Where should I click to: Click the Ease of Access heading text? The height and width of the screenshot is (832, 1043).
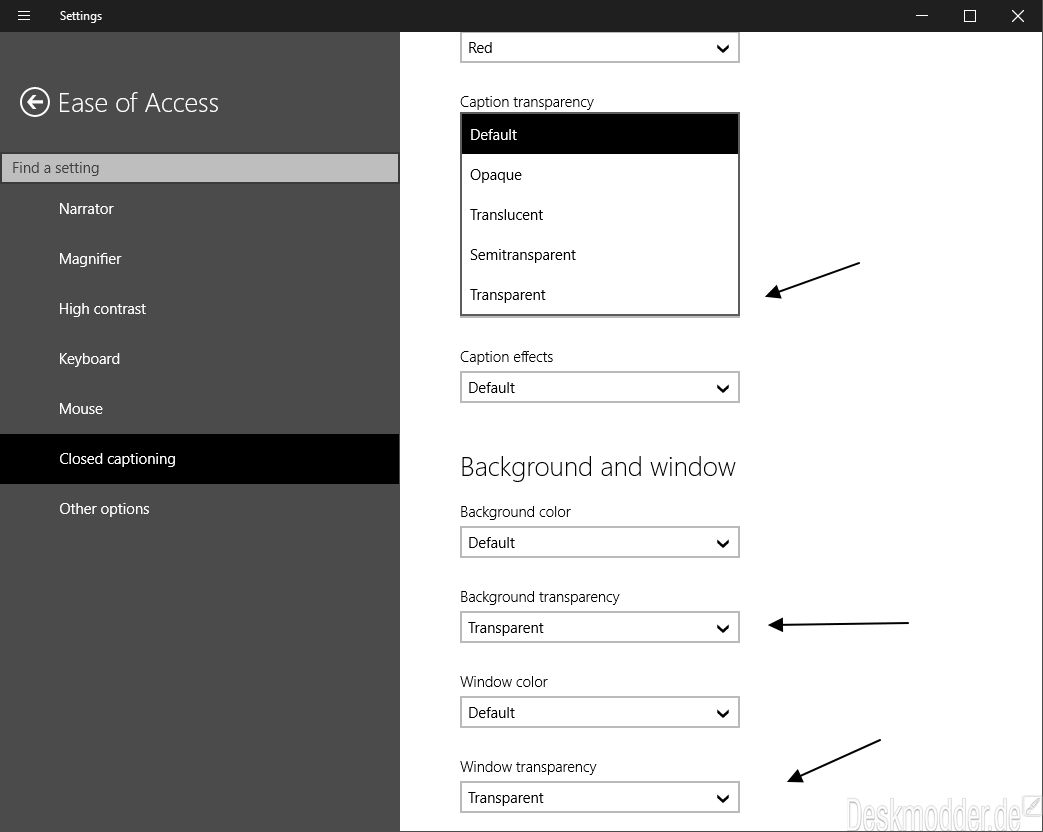[138, 103]
